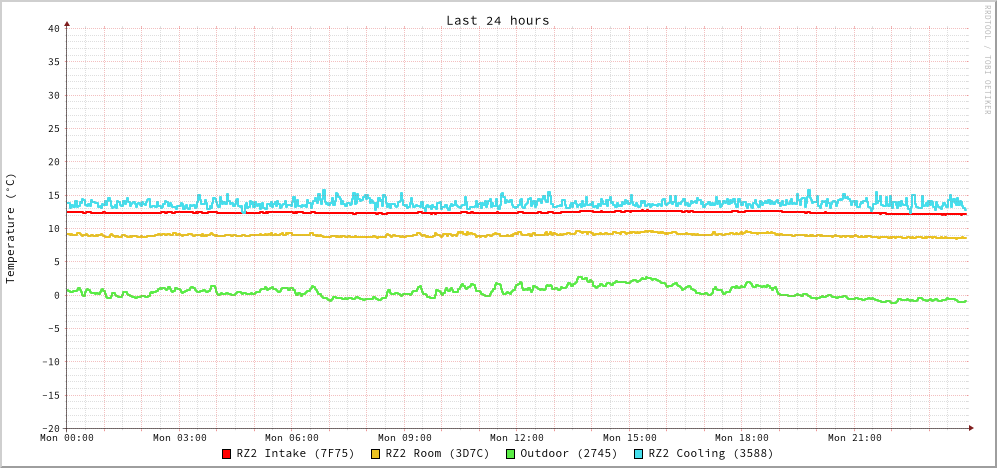Click the "Mon 18:00" time axis label

click(x=742, y=438)
